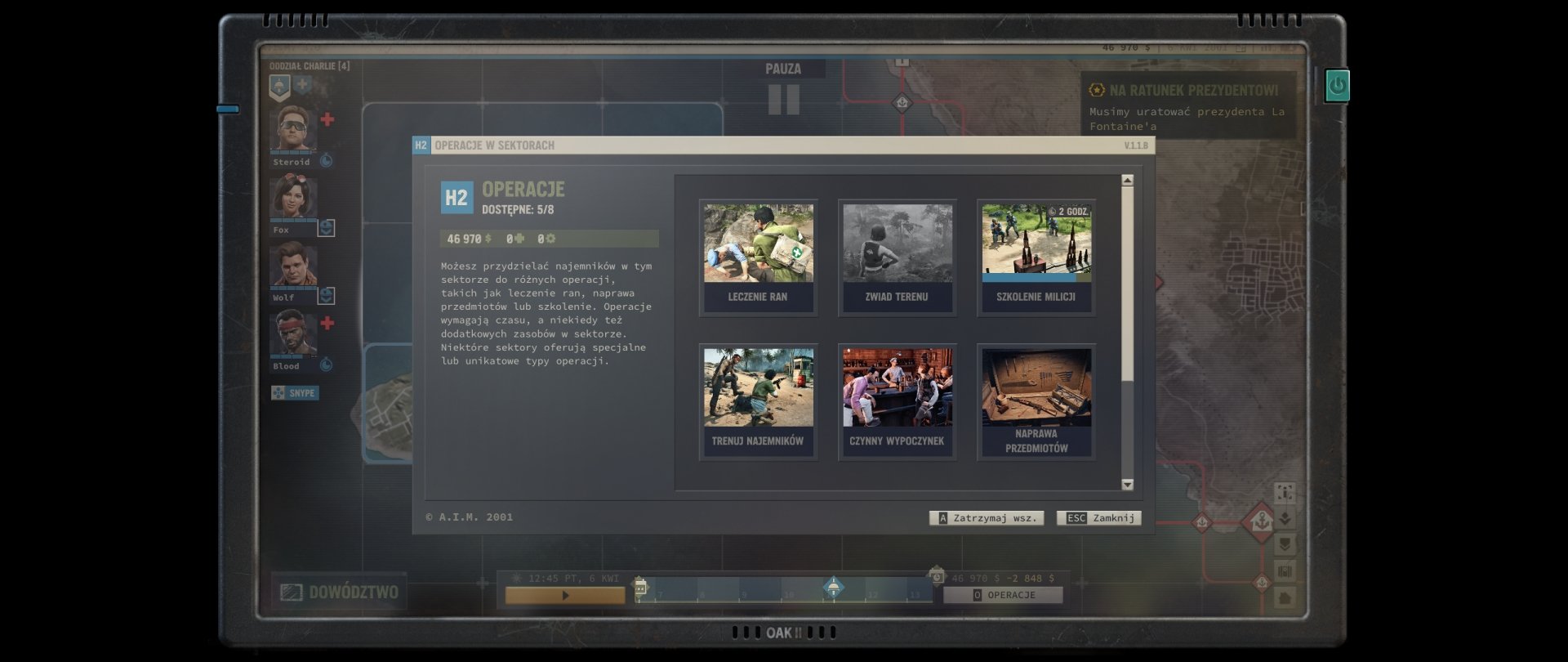
Task: Open Na Ratunek Prezydentowi quest entry
Action: point(1188,103)
